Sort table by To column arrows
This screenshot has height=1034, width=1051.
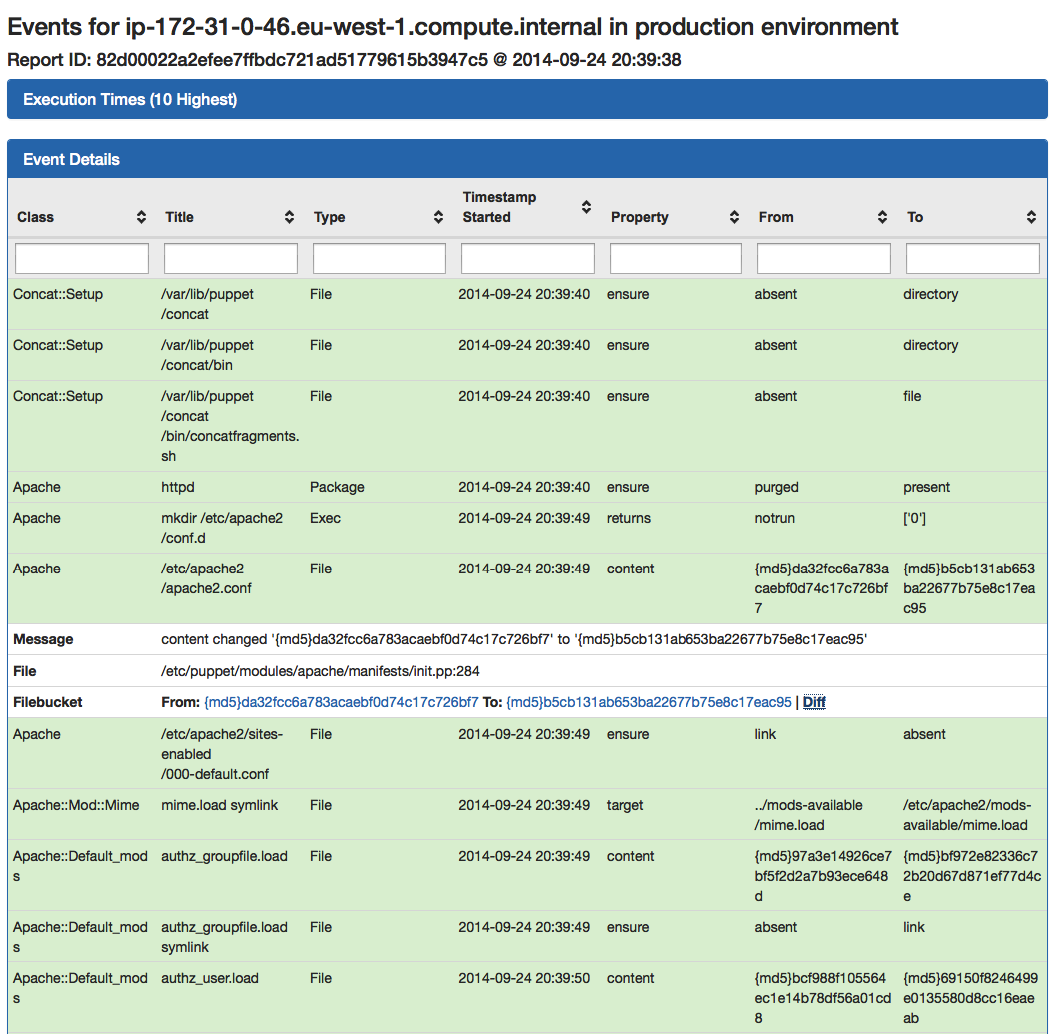tap(1032, 217)
